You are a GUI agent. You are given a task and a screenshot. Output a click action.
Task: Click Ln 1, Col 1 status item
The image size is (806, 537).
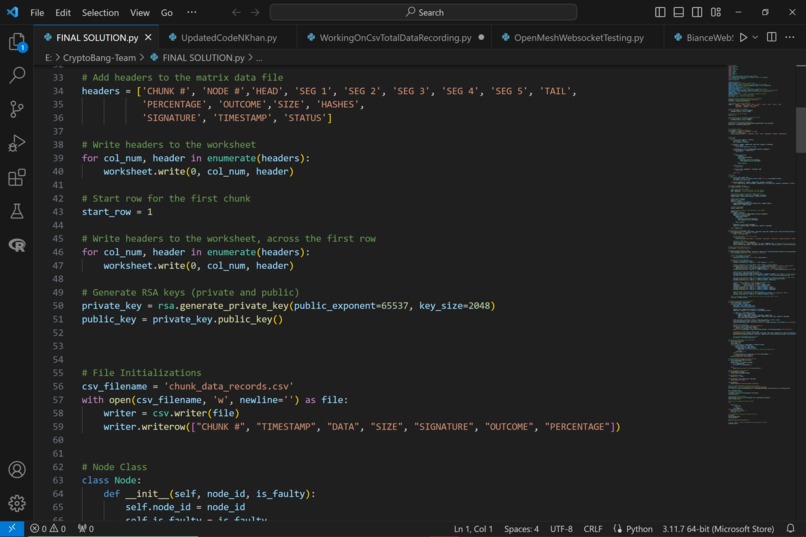pos(473,528)
